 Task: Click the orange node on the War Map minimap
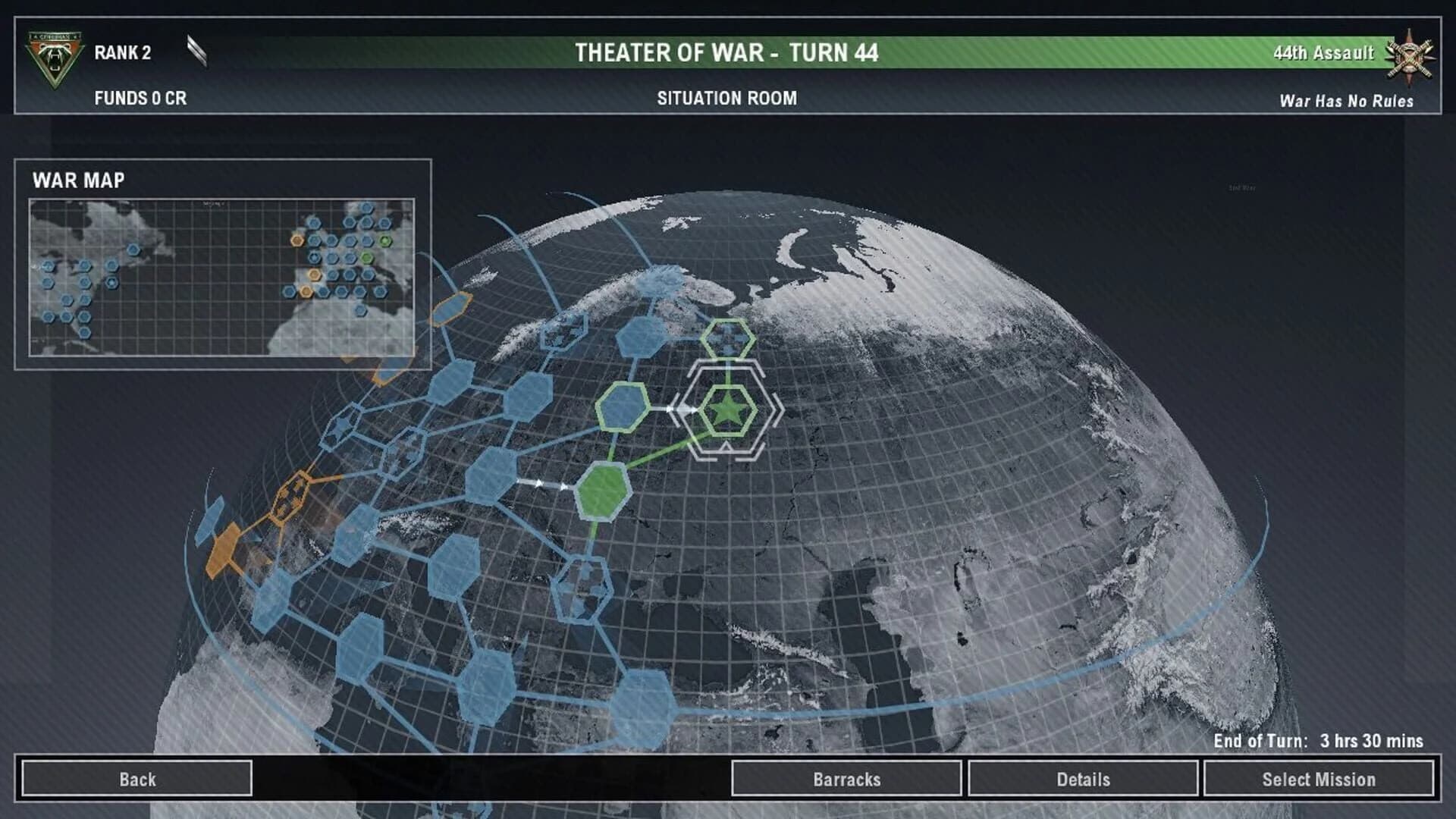pyautogui.click(x=298, y=240)
